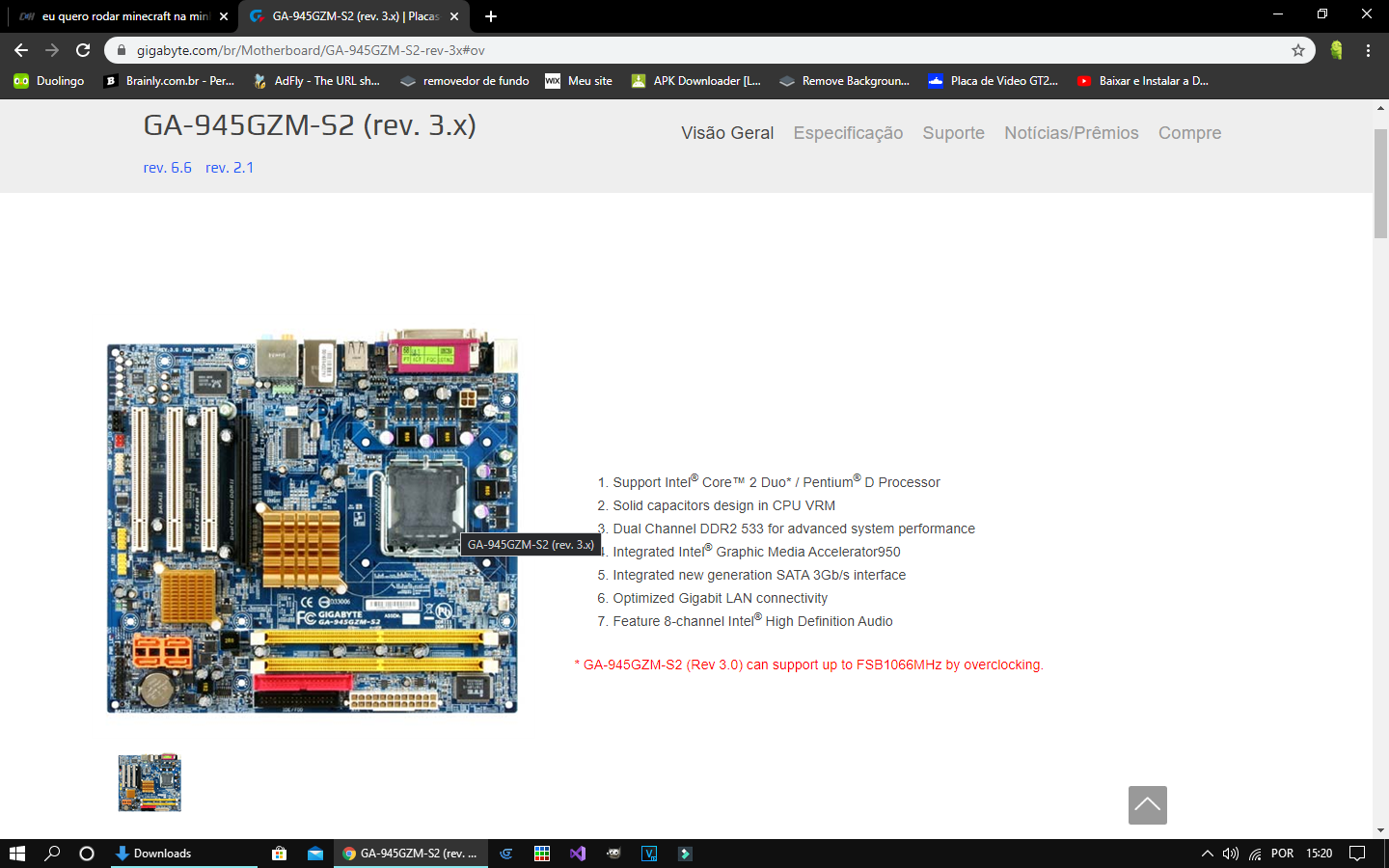Open the blue 'V' app on taskbar
The image size is (1389, 868).
[649, 854]
